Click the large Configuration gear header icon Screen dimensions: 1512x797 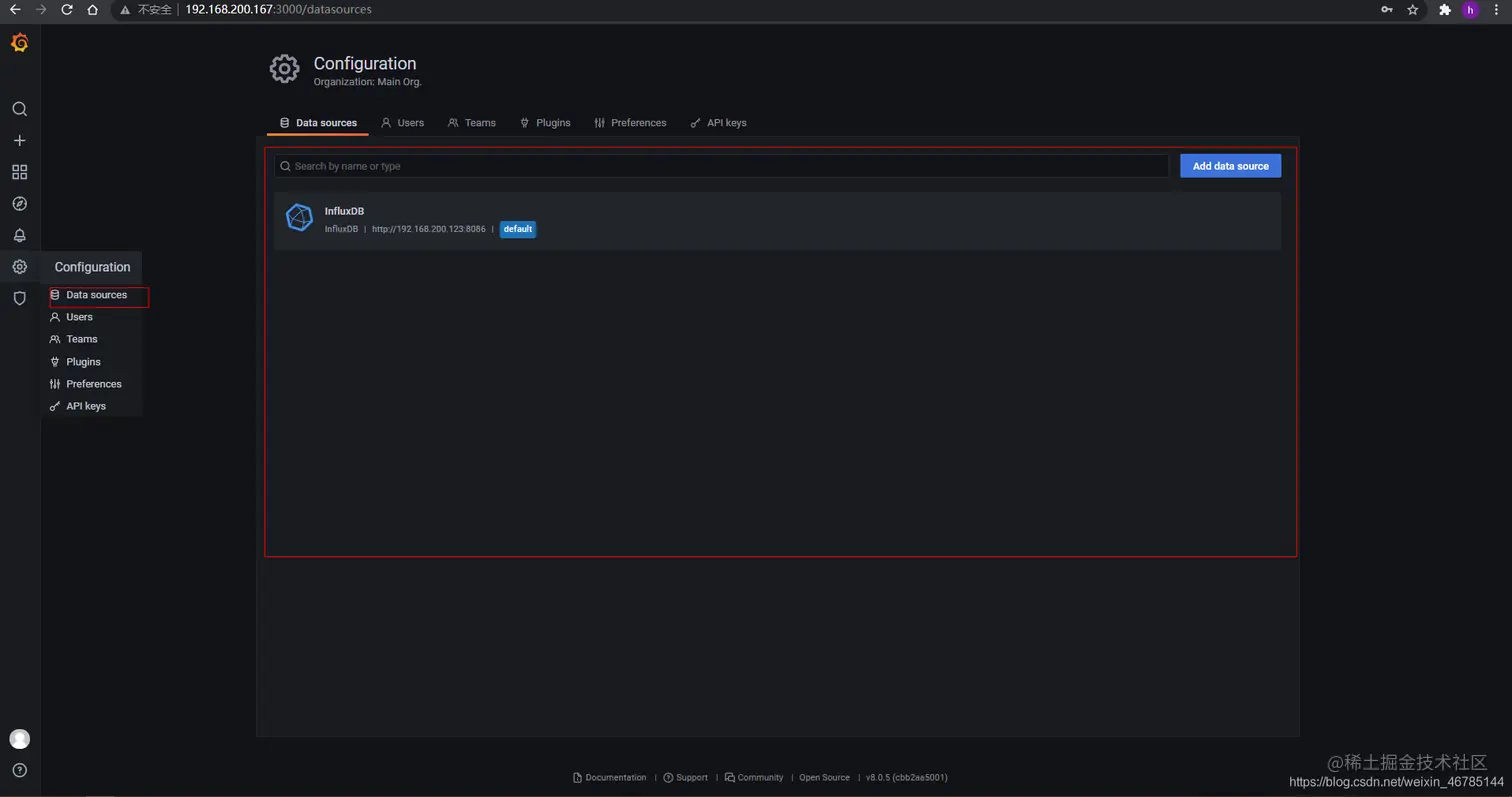pos(284,69)
